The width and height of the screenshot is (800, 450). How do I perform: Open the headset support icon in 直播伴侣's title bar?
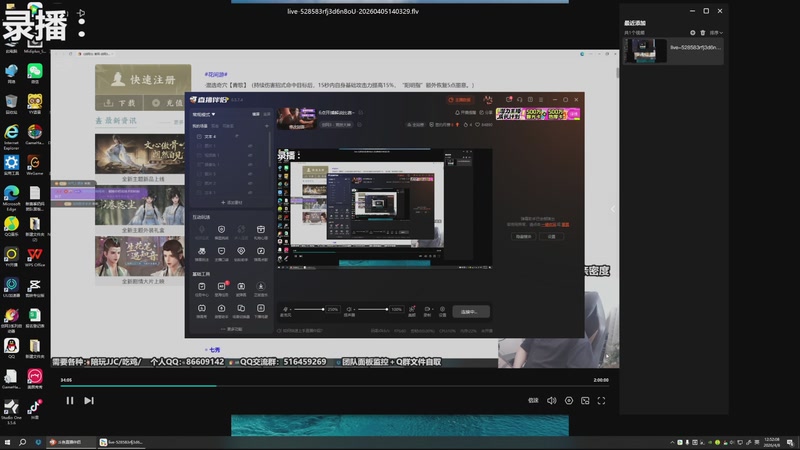pos(519,100)
